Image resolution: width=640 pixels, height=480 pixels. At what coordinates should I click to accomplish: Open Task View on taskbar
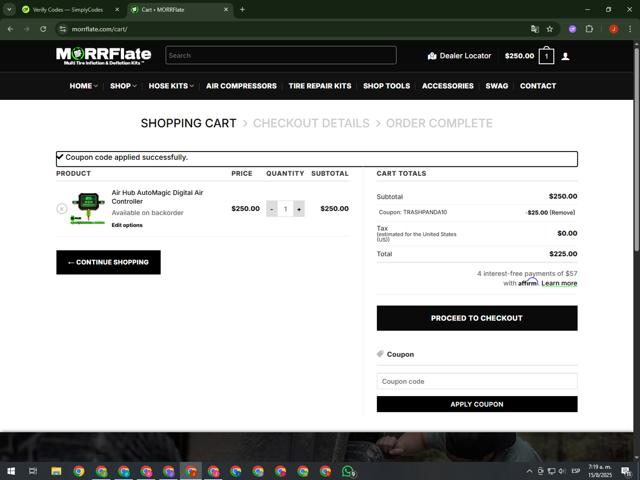[x=33, y=471]
